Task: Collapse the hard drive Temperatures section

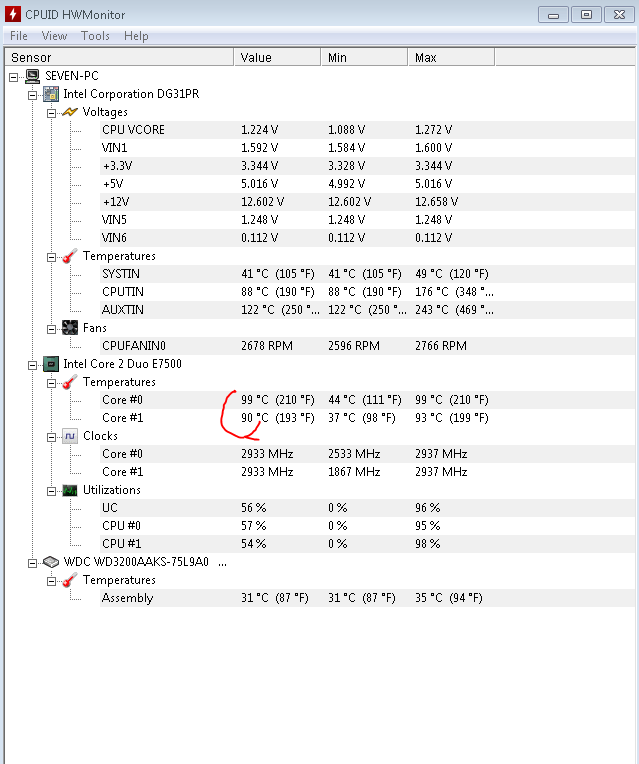Action: (x=51, y=581)
